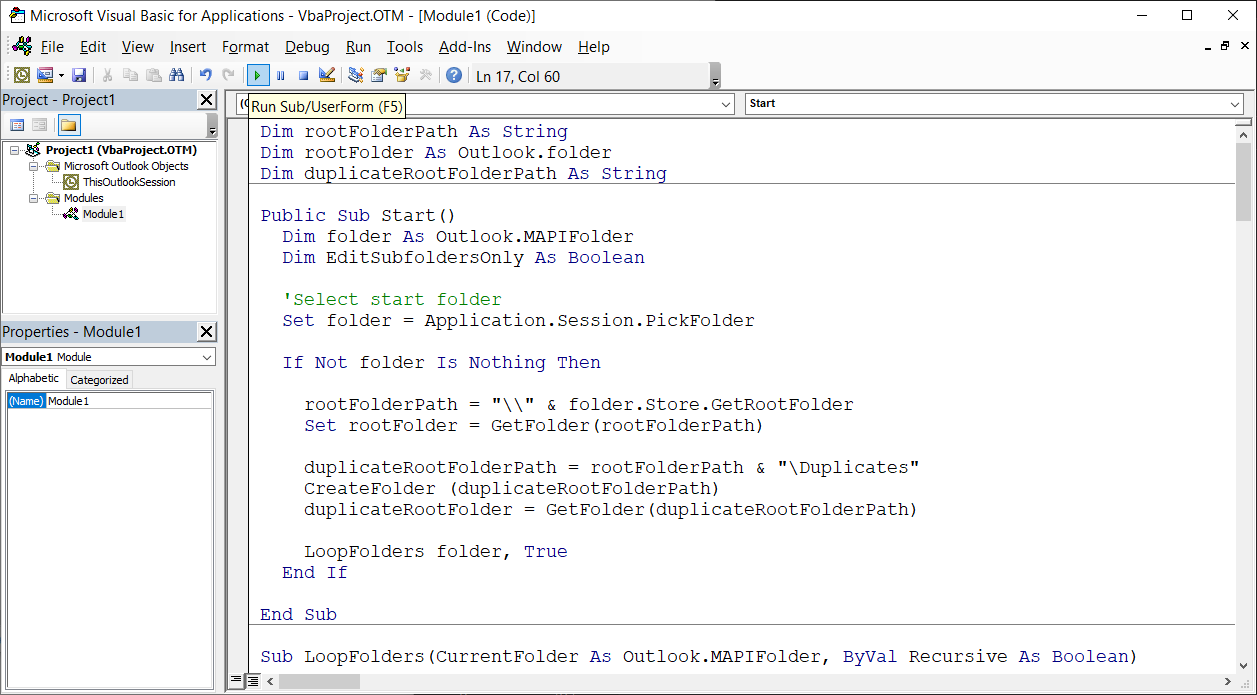The height and width of the screenshot is (695, 1257).
Task: Click the Reset stop square icon
Action: 303,75
